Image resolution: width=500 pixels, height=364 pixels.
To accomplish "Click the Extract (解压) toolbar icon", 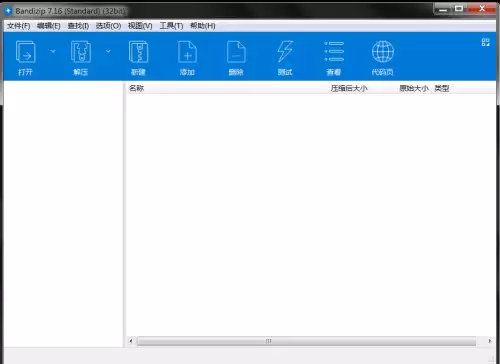I will click(x=81, y=52).
